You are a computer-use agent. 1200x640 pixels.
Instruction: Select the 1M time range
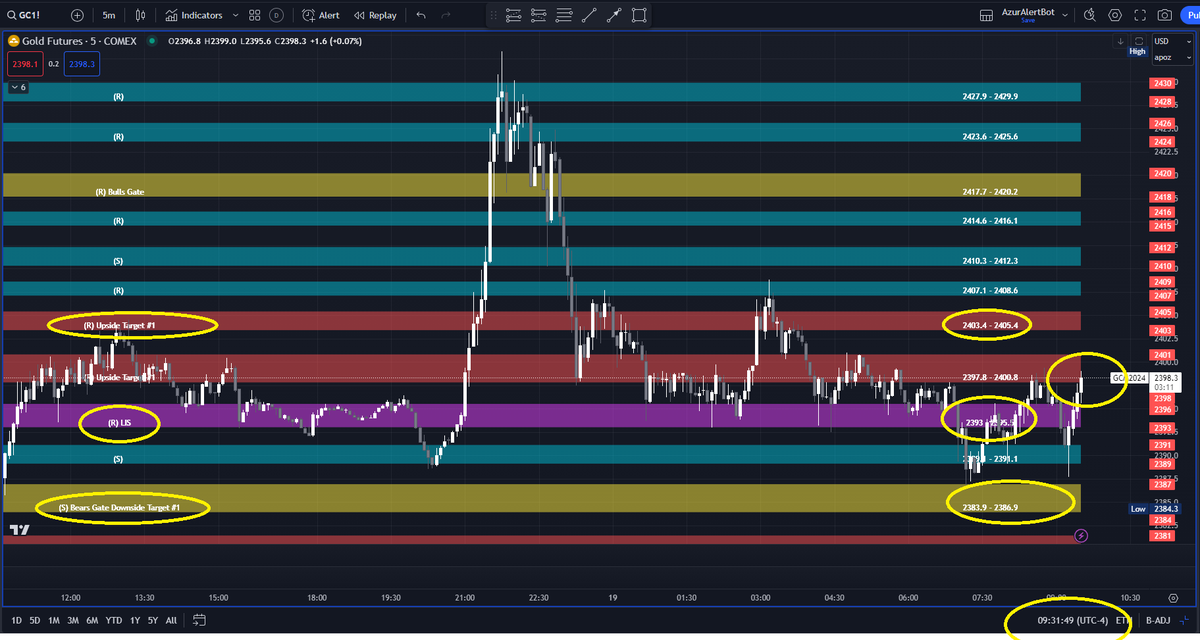(x=55, y=620)
